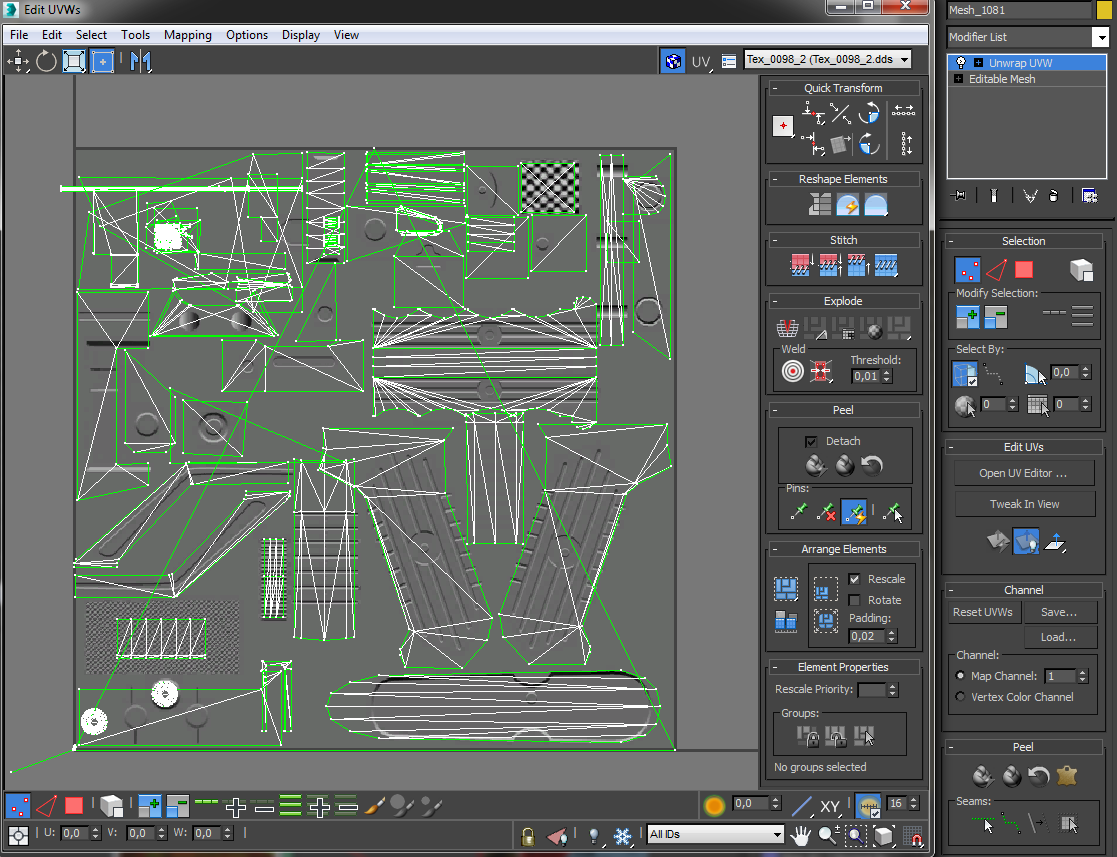Expand the Modifier List dropdown
The image size is (1117, 857).
click(1100, 38)
